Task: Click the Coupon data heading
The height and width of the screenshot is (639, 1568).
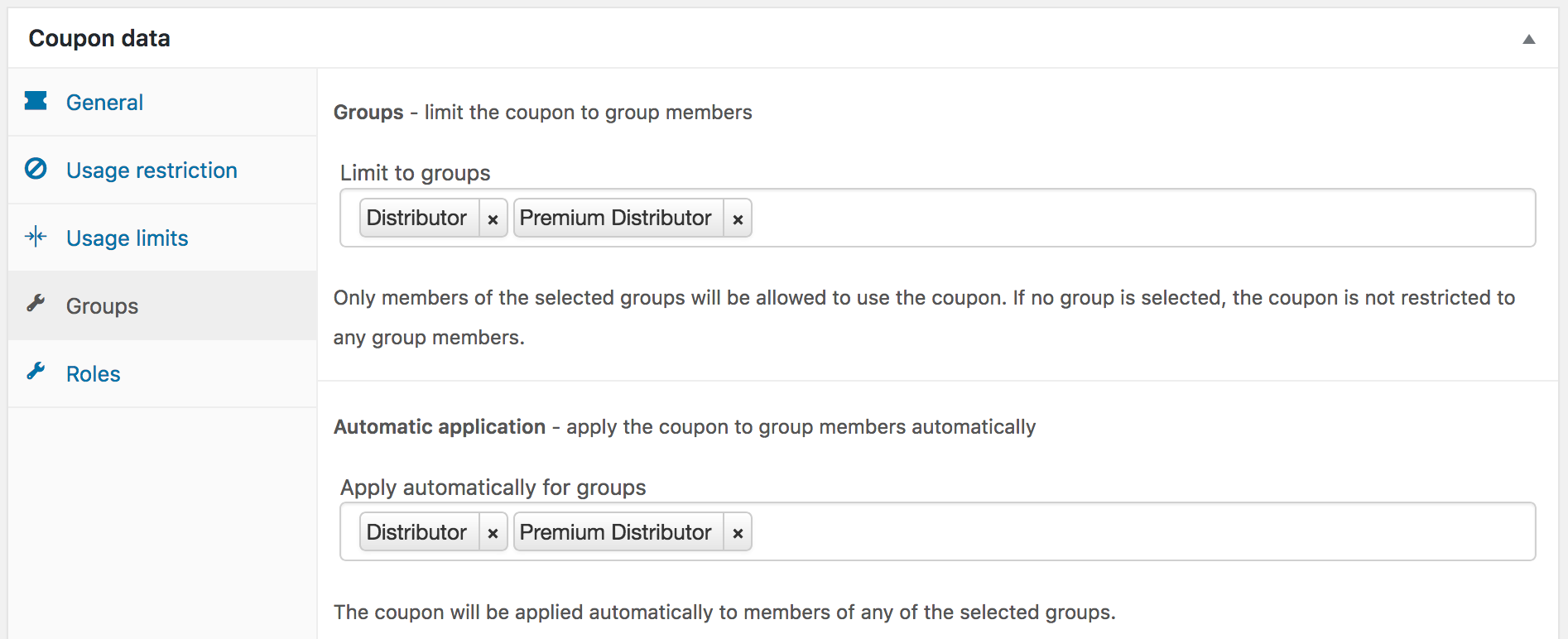Action: click(99, 38)
